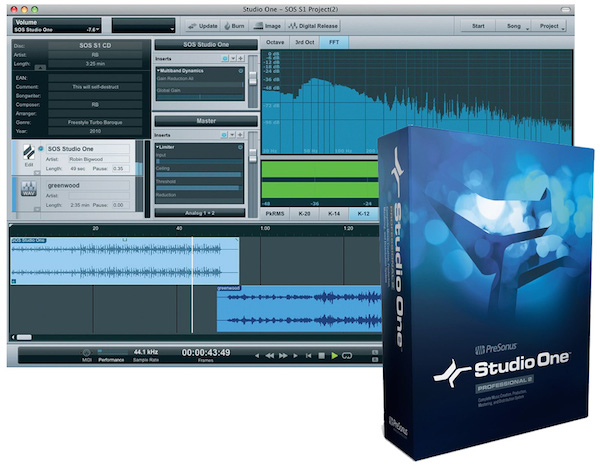Click the Burn disc button
The width and height of the screenshot is (600, 467).
[234, 26]
